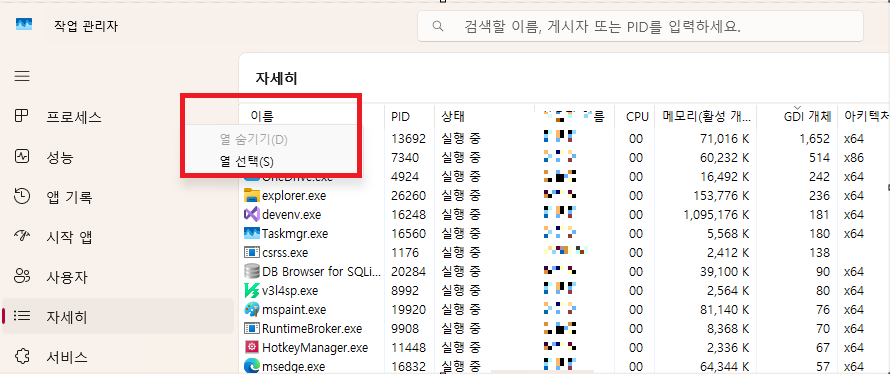Screen dimensions: 890x374
Task: Click the explorer.exe folder icon
Action: [x=251, y=196]
